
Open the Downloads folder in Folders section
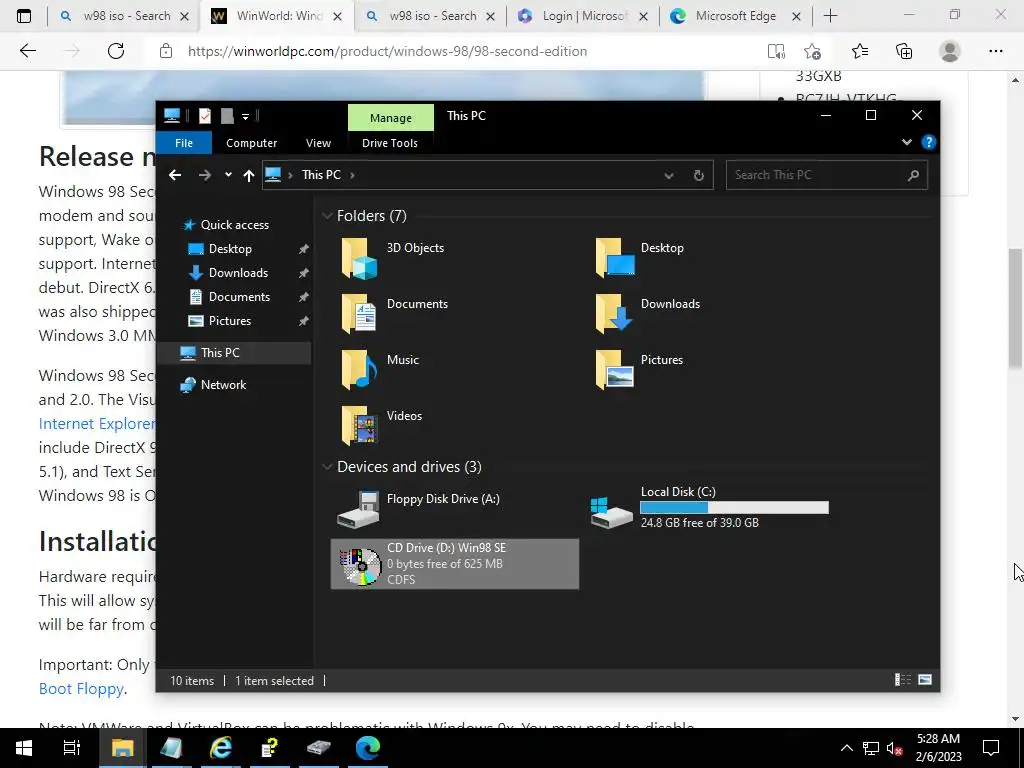coord(615,313)
